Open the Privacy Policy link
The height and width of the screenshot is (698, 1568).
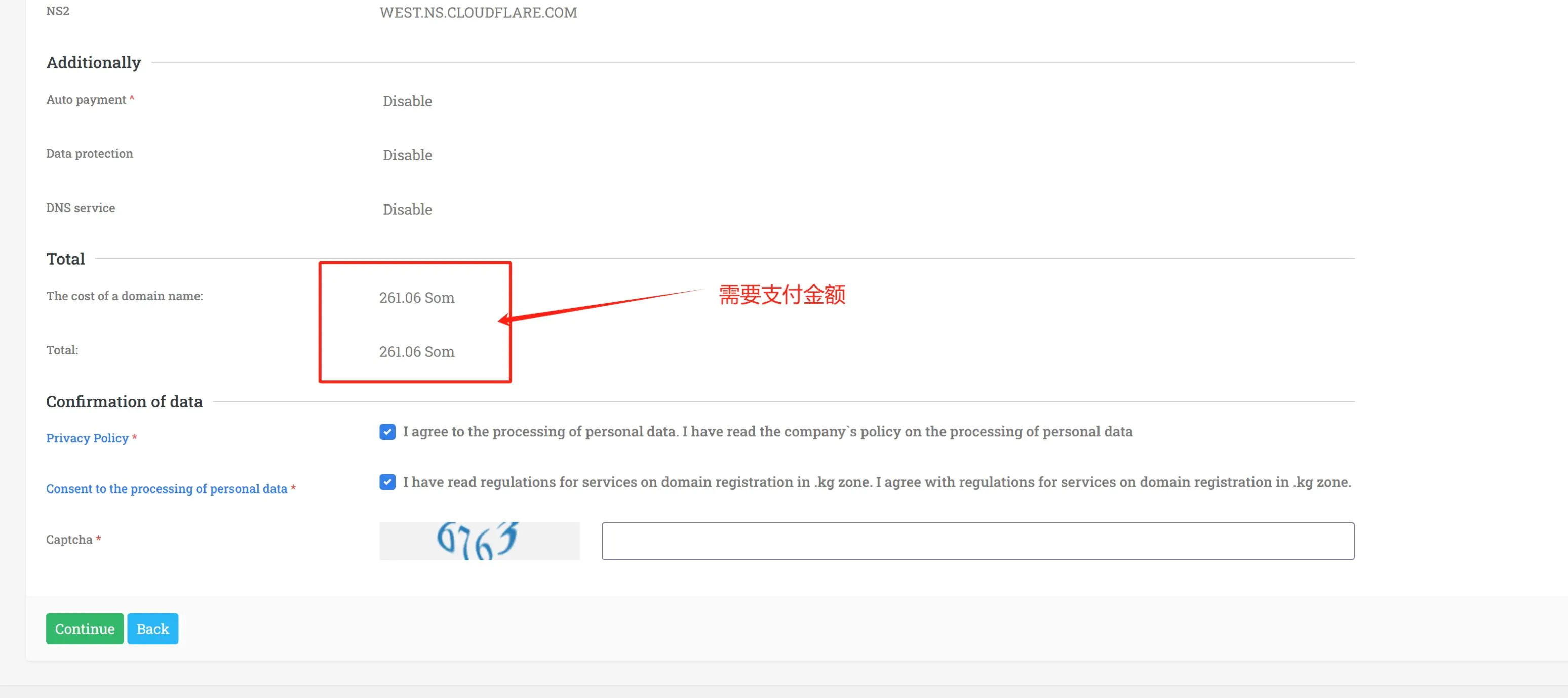click(87, 438)
